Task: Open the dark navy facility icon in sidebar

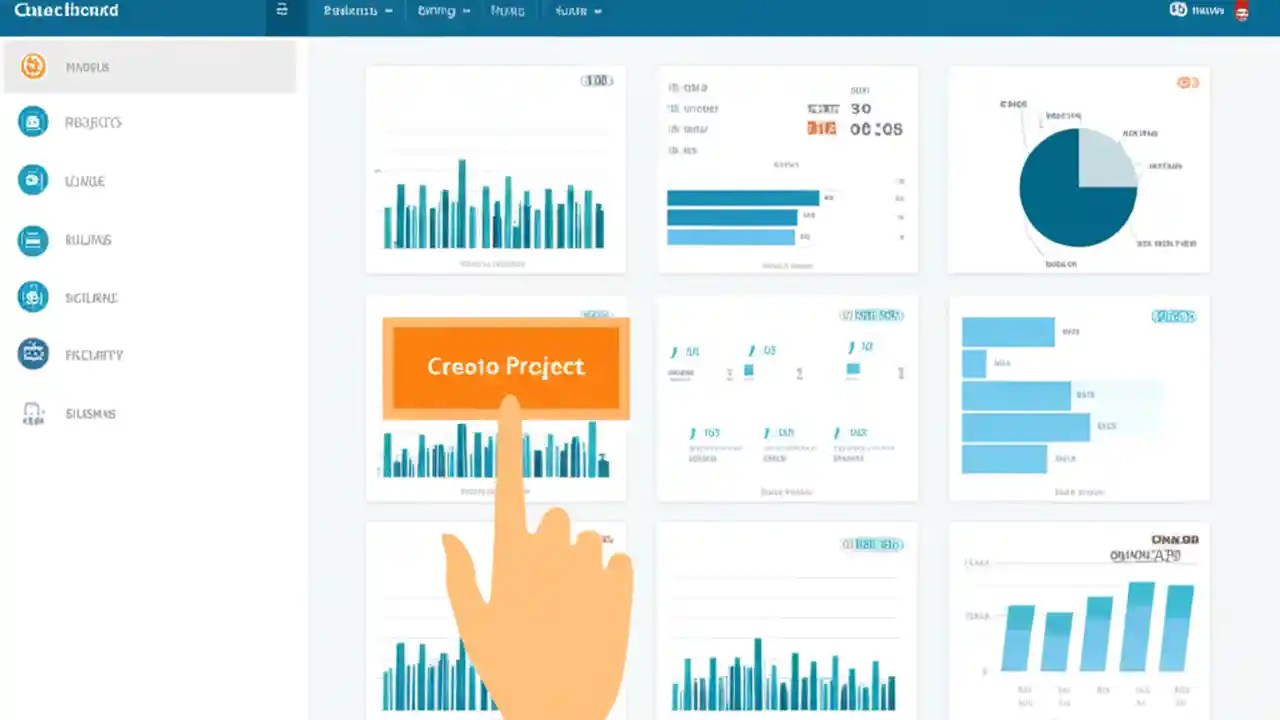Action: point(33,354)
